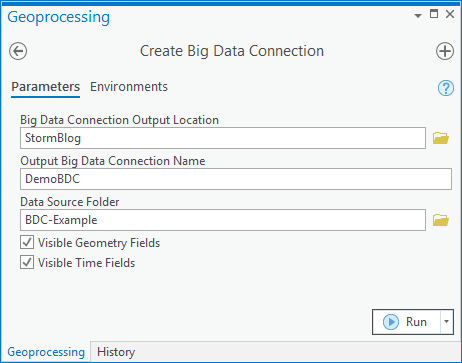Select the bottom Geoprocessing tab
The height and width of the screenshot is (363, 462).
[x=46, y=352]
